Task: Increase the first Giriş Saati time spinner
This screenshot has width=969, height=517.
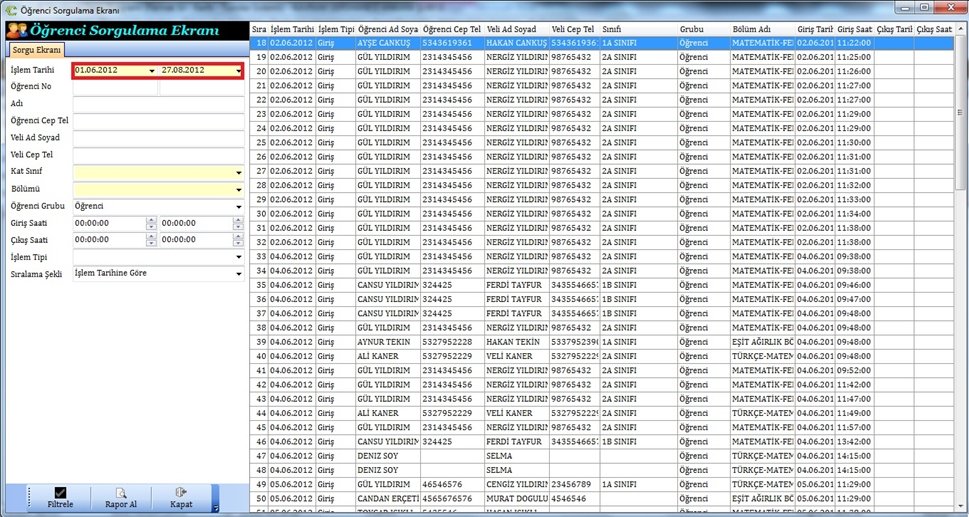Action: (x=151, y=220)
